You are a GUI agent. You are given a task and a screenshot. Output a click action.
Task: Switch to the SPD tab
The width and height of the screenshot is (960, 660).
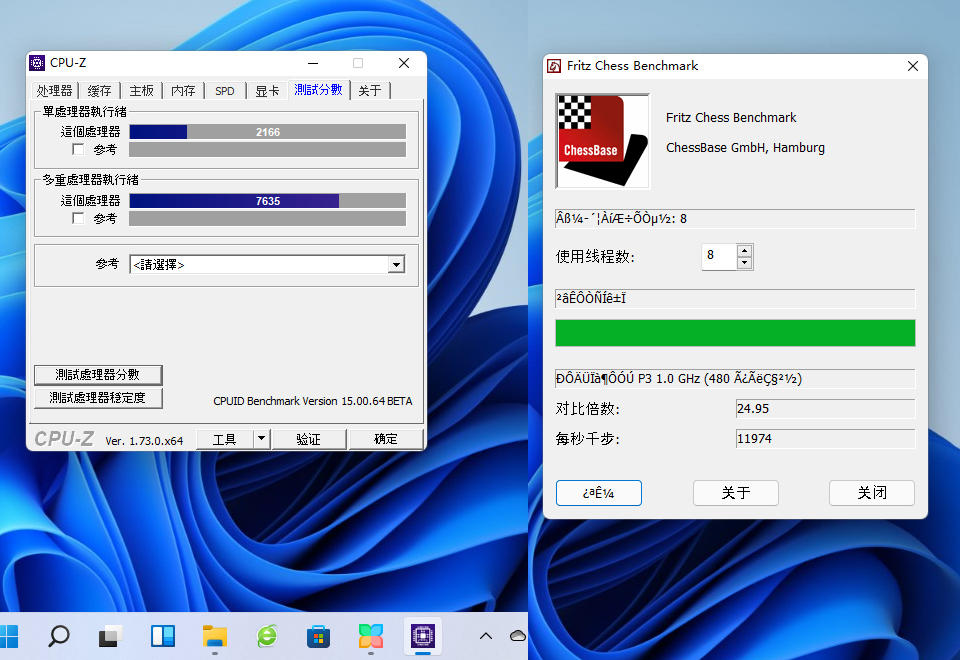tap(225, 91)
